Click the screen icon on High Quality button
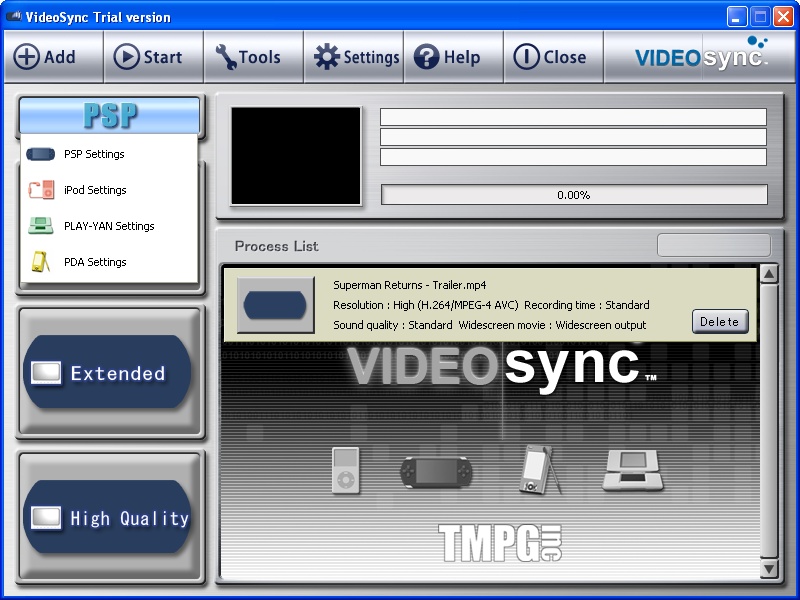 [x=46, y=518]
